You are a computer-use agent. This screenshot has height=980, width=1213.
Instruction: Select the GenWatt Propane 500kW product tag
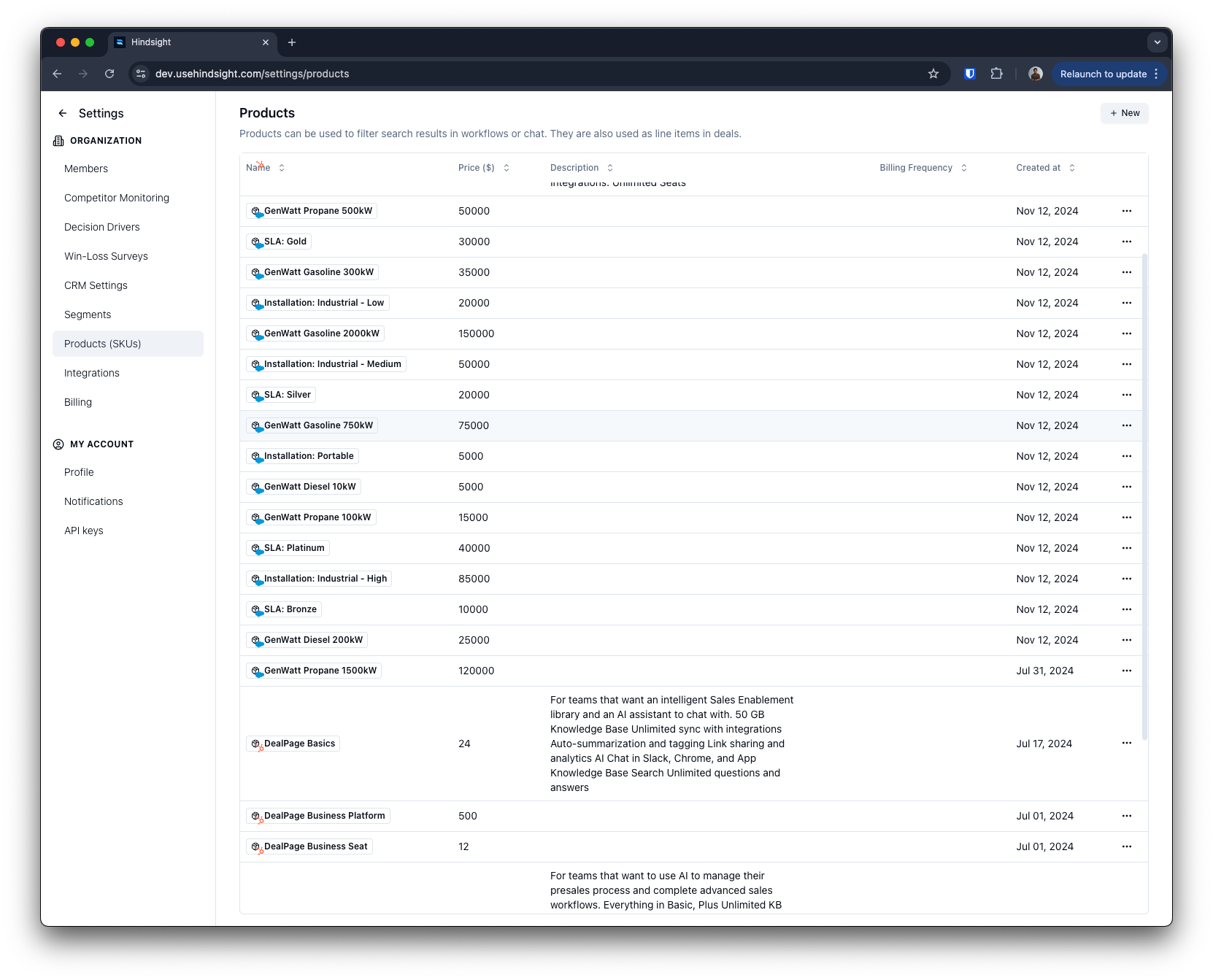[312, 211]
